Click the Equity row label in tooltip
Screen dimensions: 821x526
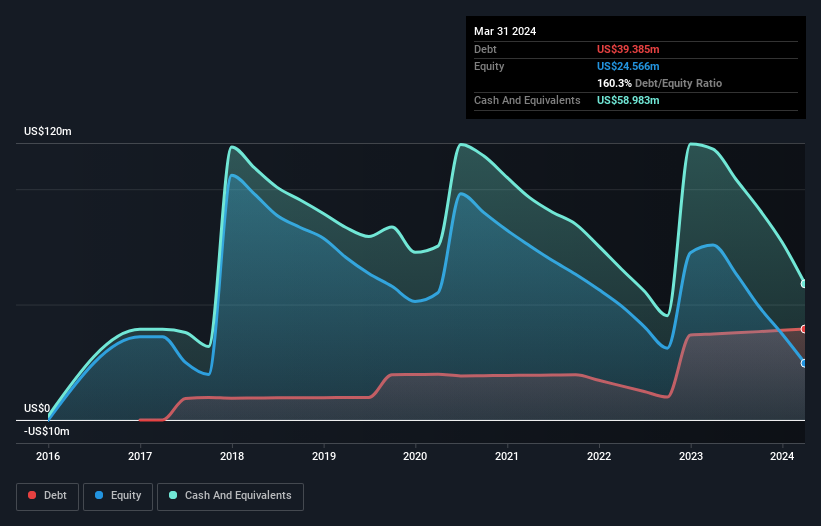(489, 66)
